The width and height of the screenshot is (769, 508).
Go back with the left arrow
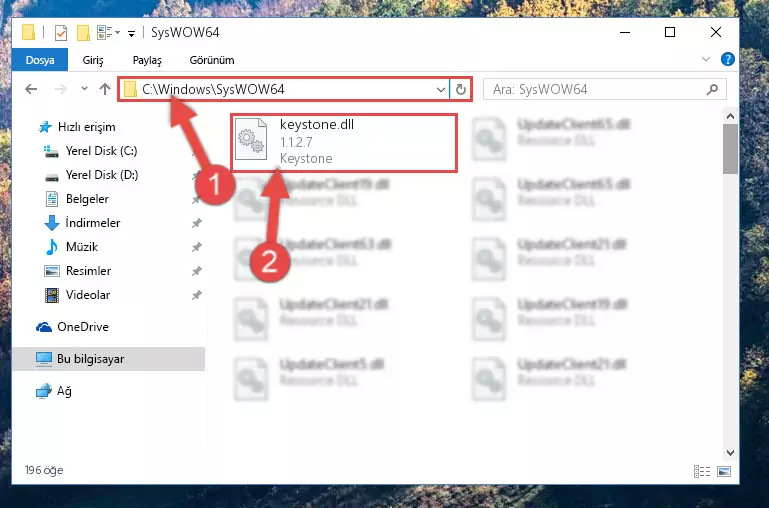31,89
